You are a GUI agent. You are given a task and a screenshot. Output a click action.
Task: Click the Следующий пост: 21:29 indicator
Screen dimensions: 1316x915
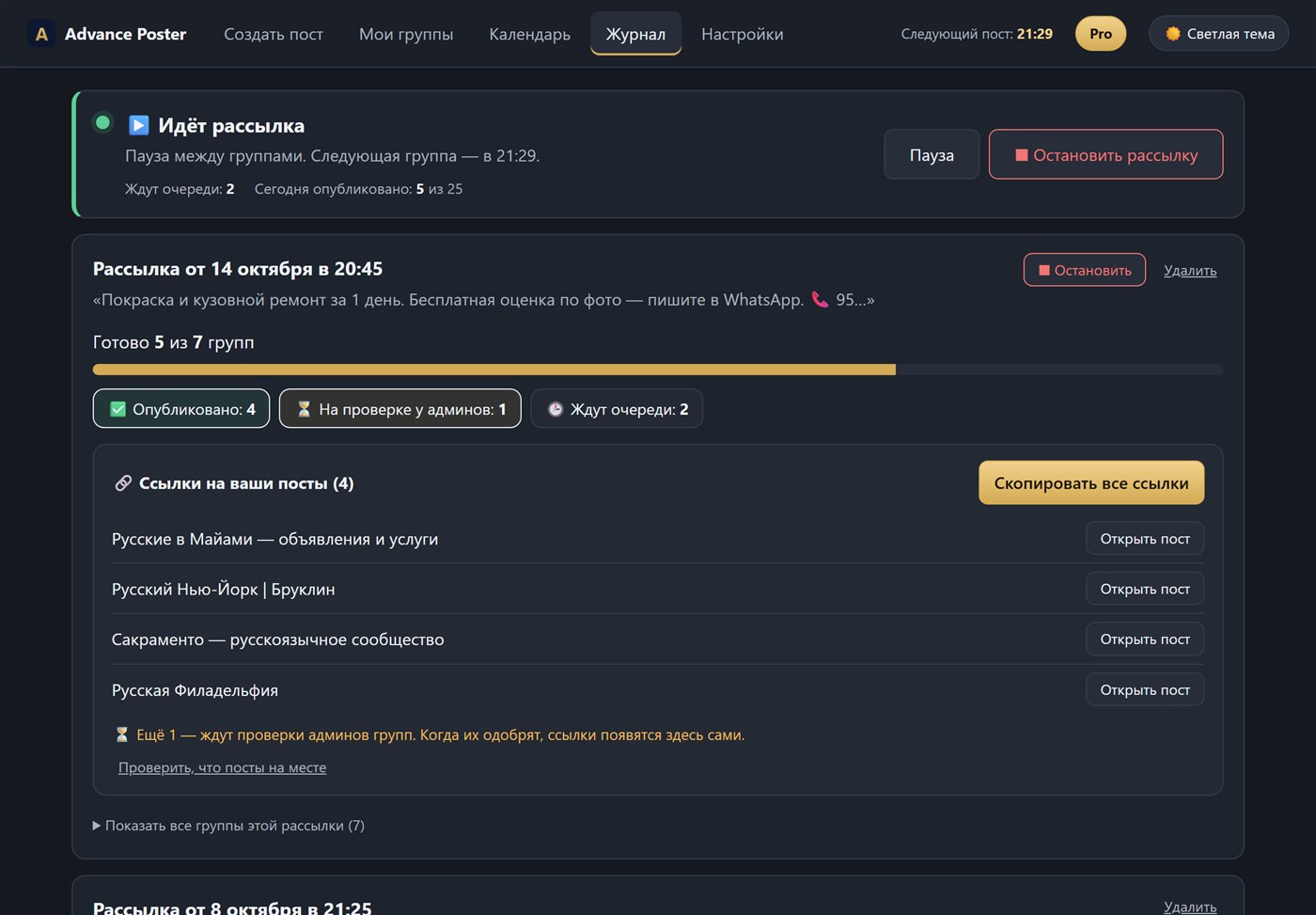click(x=977, y=34)
